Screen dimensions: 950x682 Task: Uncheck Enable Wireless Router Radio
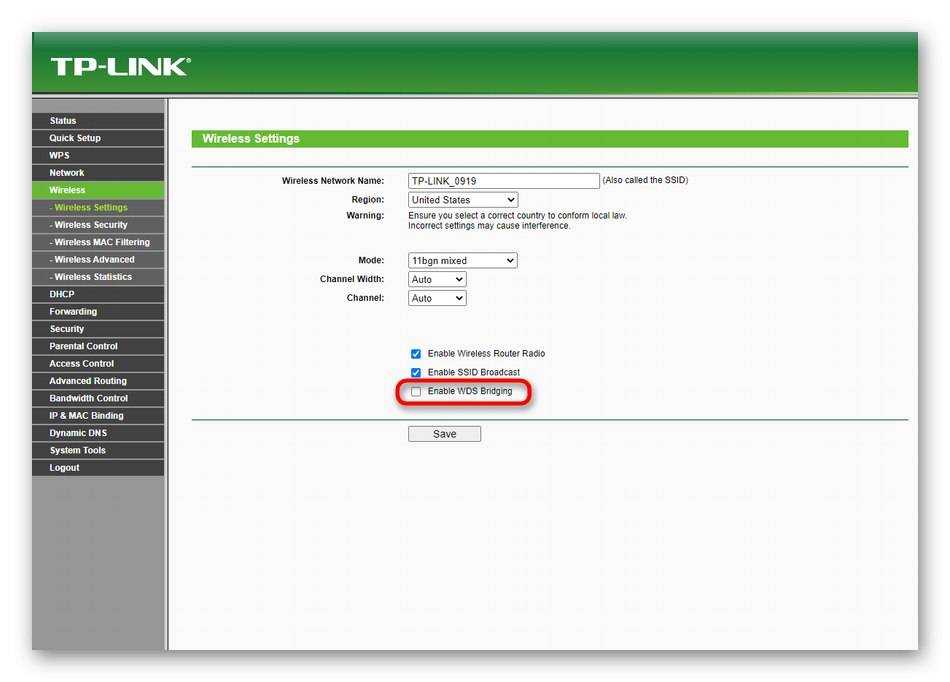click(416, 354)
